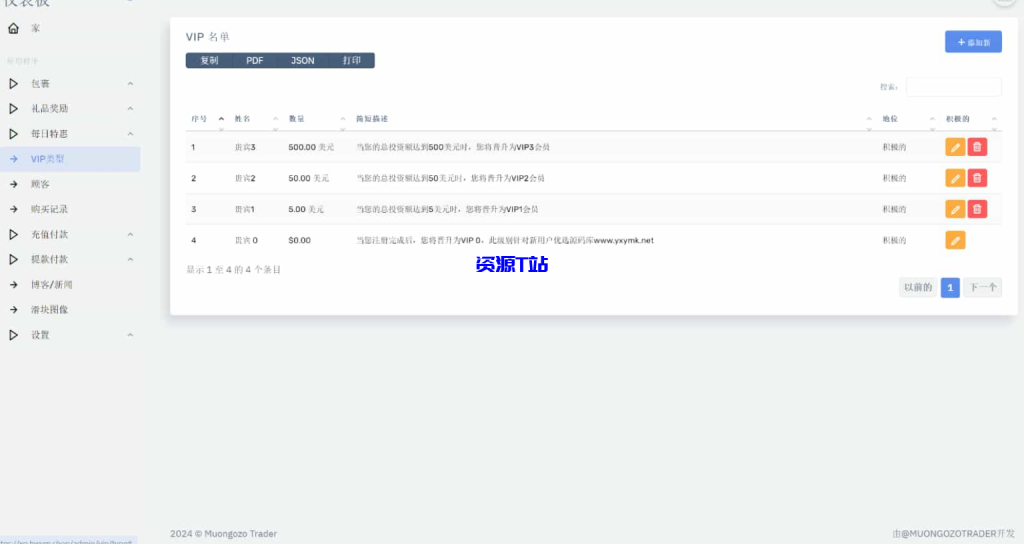This screenshot has width=1024, height=544.
Task: Delete the 贵宾1 row with trash icon
Action: [x=977, y=209]
